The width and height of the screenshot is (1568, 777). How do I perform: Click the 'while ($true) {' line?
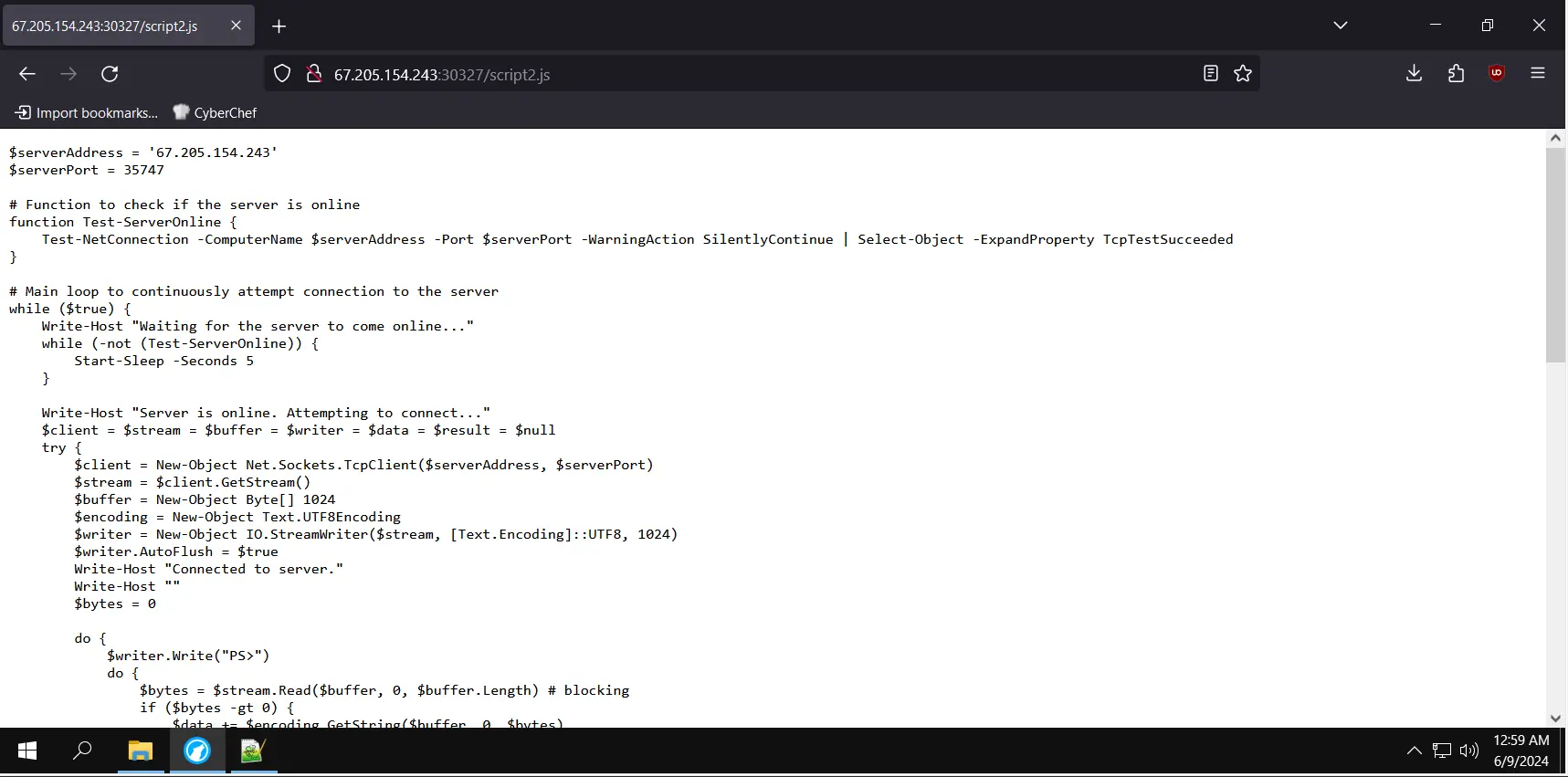(70, 309)
